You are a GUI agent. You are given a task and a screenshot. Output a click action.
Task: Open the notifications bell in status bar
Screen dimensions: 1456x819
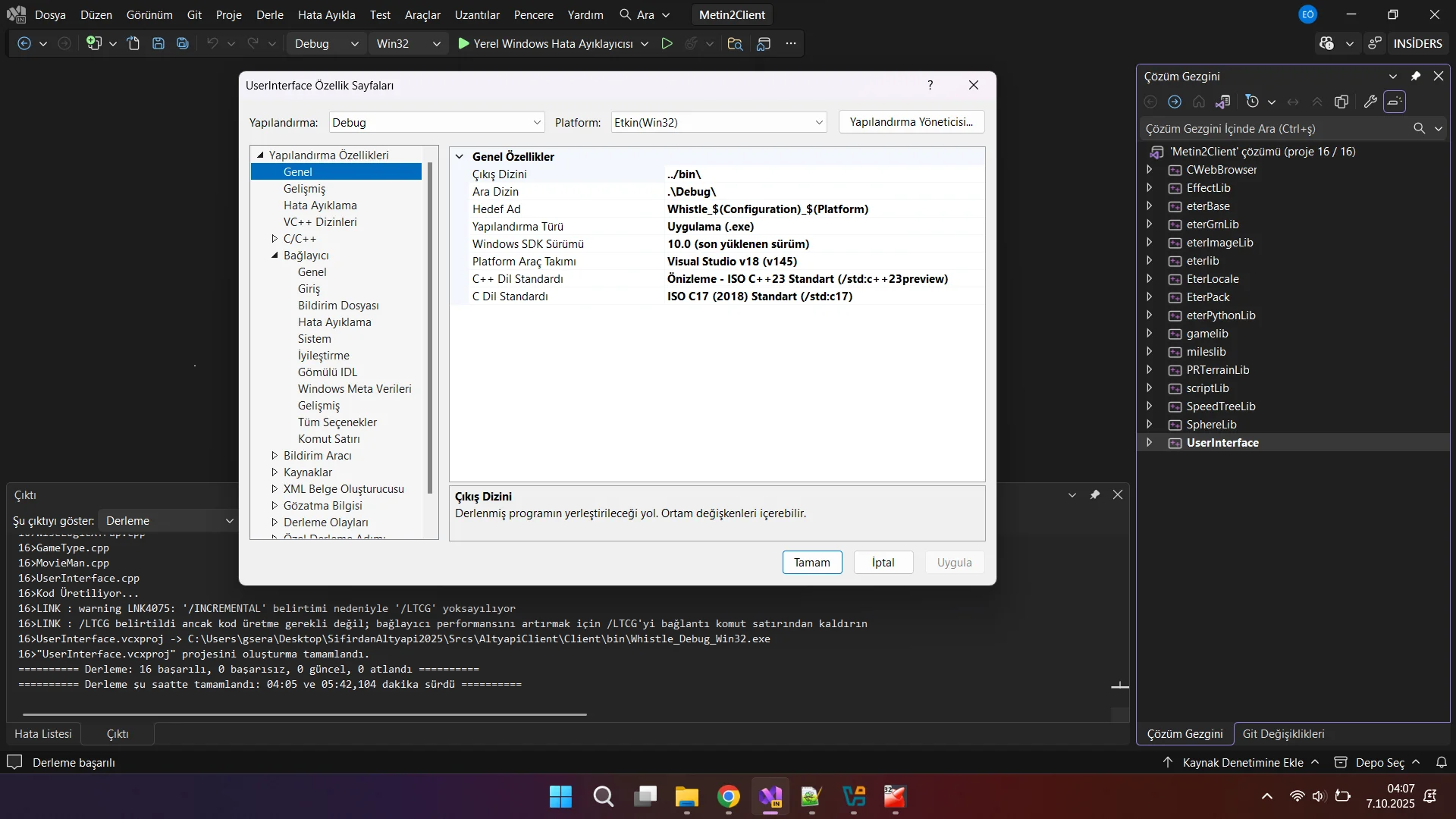pos(1442,762)
